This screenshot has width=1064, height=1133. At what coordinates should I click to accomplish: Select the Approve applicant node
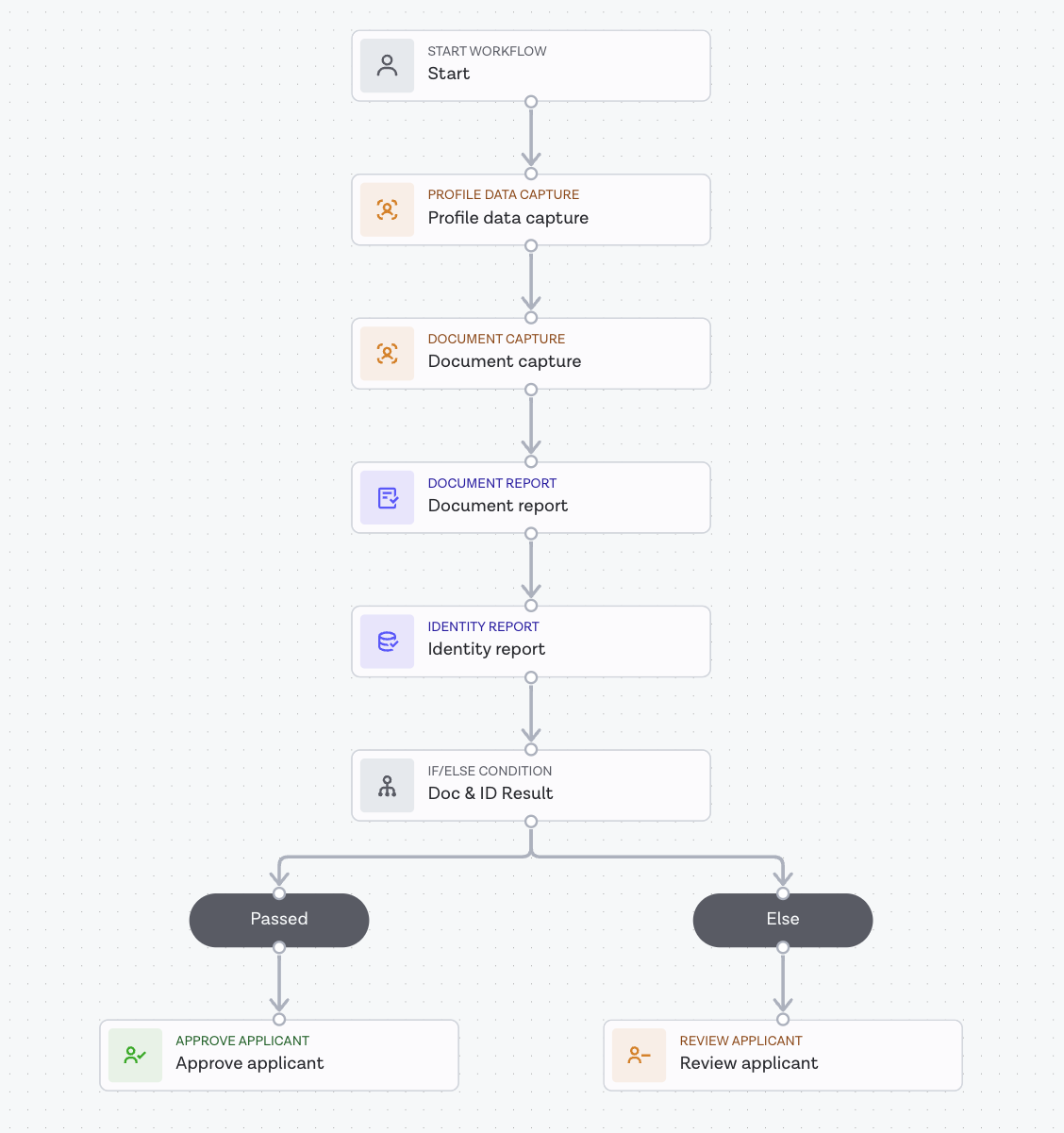coord(279,1055)
